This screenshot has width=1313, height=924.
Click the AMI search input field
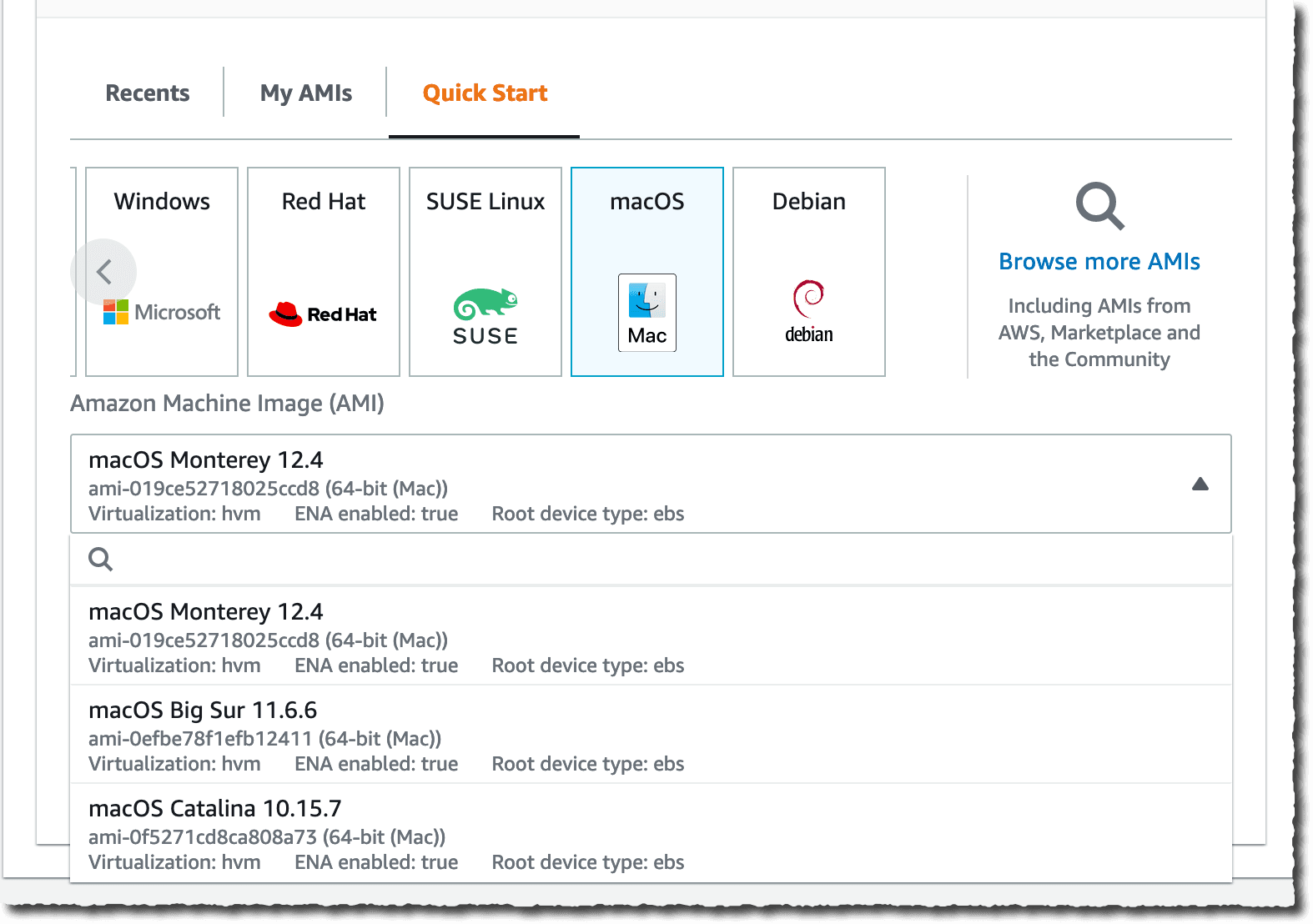click(x=651, y=559)
